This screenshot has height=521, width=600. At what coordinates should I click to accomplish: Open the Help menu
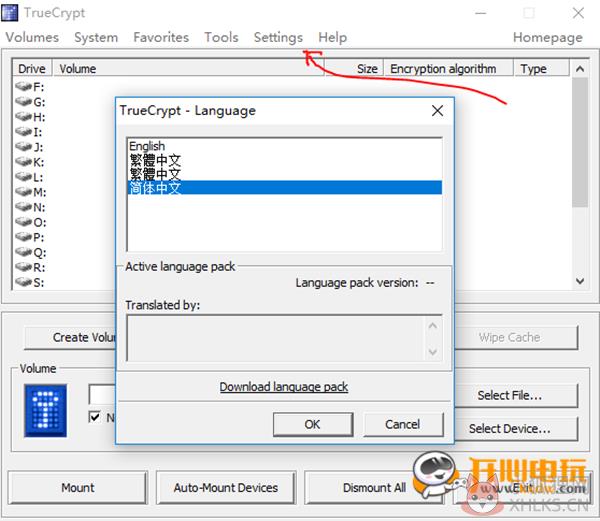click(333, 37)
